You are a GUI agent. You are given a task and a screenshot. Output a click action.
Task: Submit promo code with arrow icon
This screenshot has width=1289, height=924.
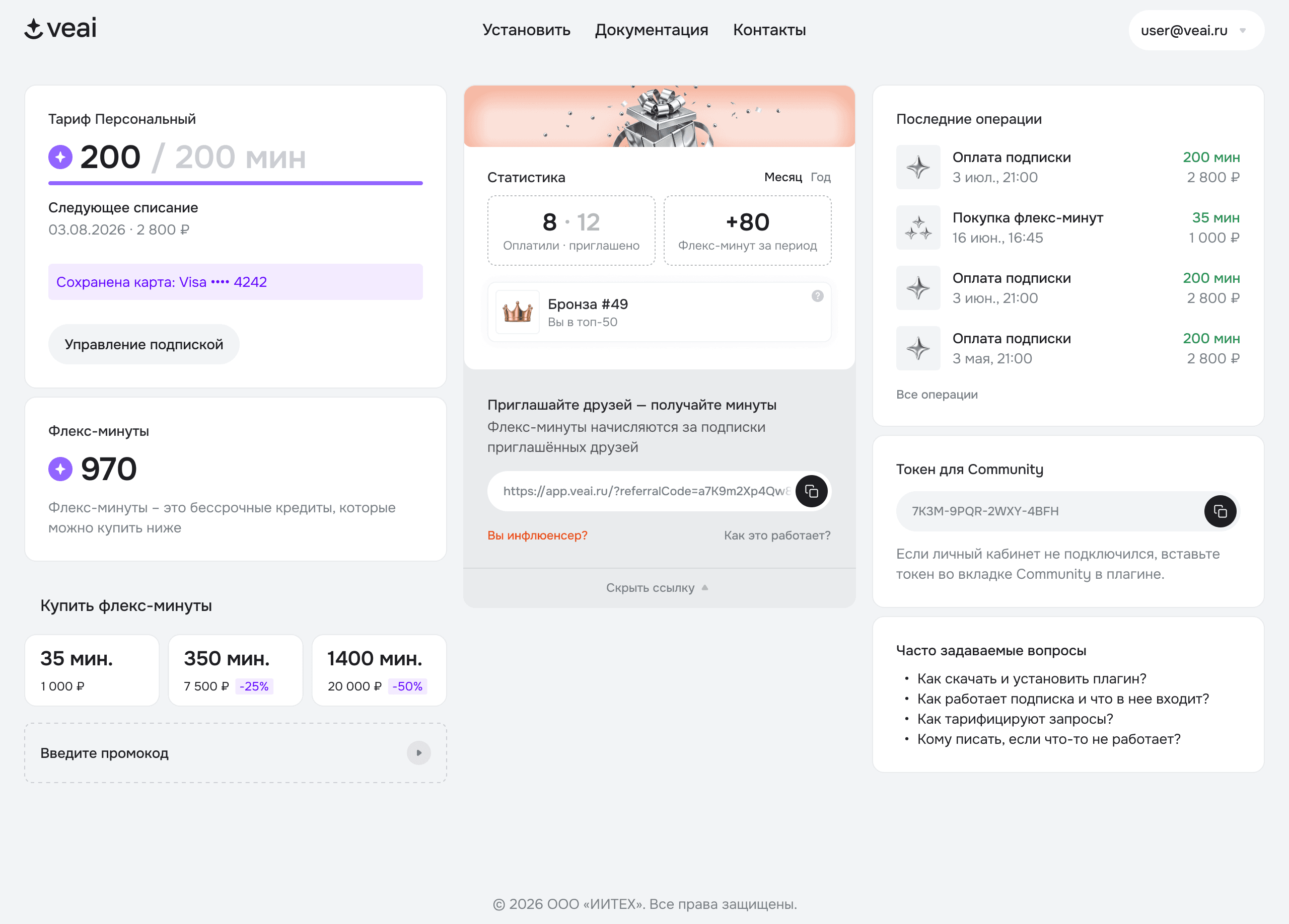418,752
